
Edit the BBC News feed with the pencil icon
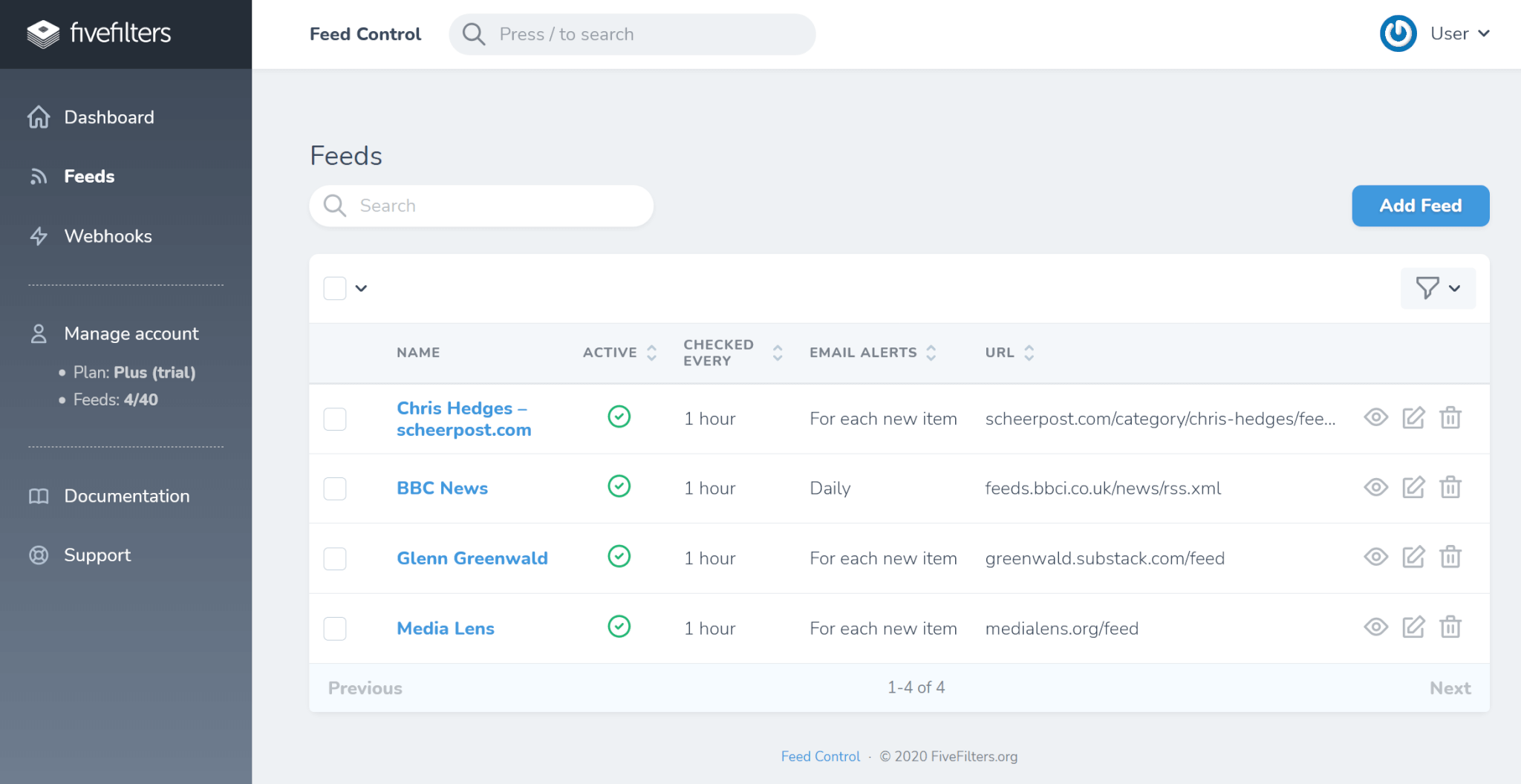click(1413, 488)
